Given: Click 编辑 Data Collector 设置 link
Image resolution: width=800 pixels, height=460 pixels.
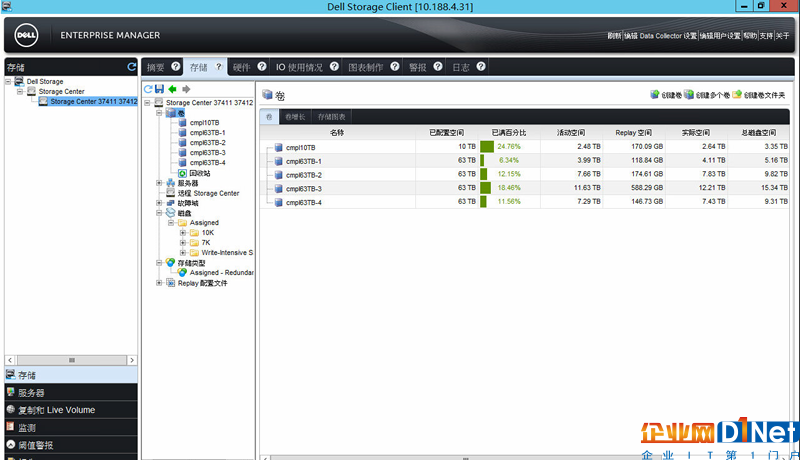Looking at the screenshot, I should tap(660, 36).
